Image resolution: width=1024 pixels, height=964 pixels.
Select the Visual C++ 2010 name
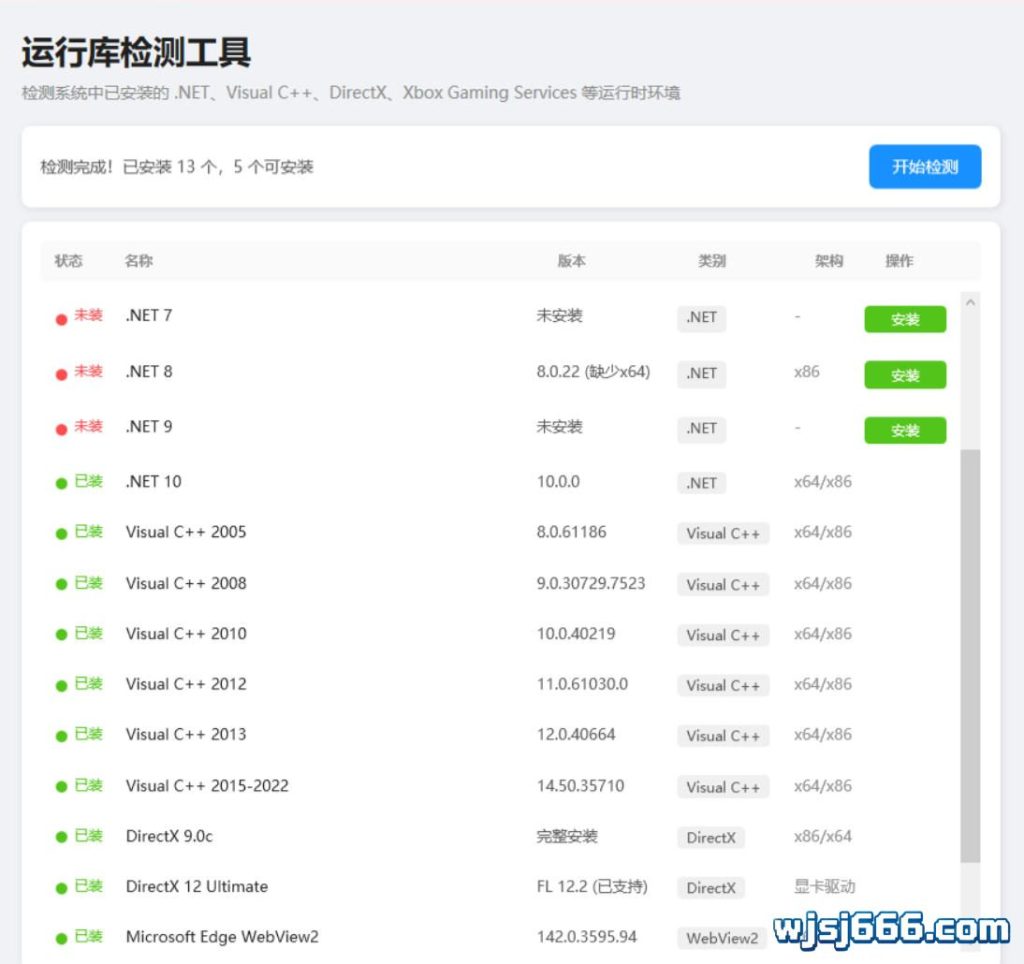(186, 634)
